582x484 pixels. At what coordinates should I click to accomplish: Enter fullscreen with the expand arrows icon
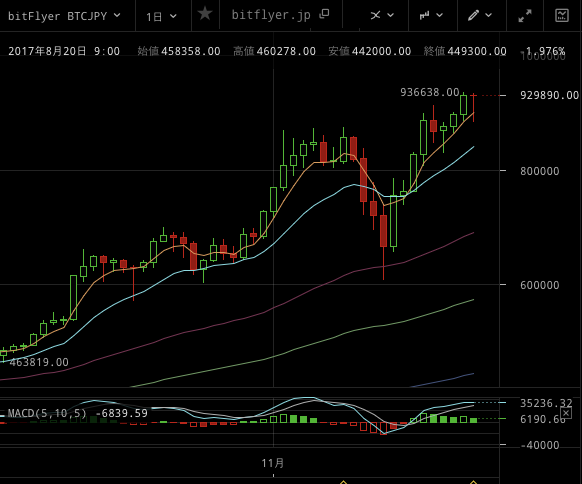[525, 16]
